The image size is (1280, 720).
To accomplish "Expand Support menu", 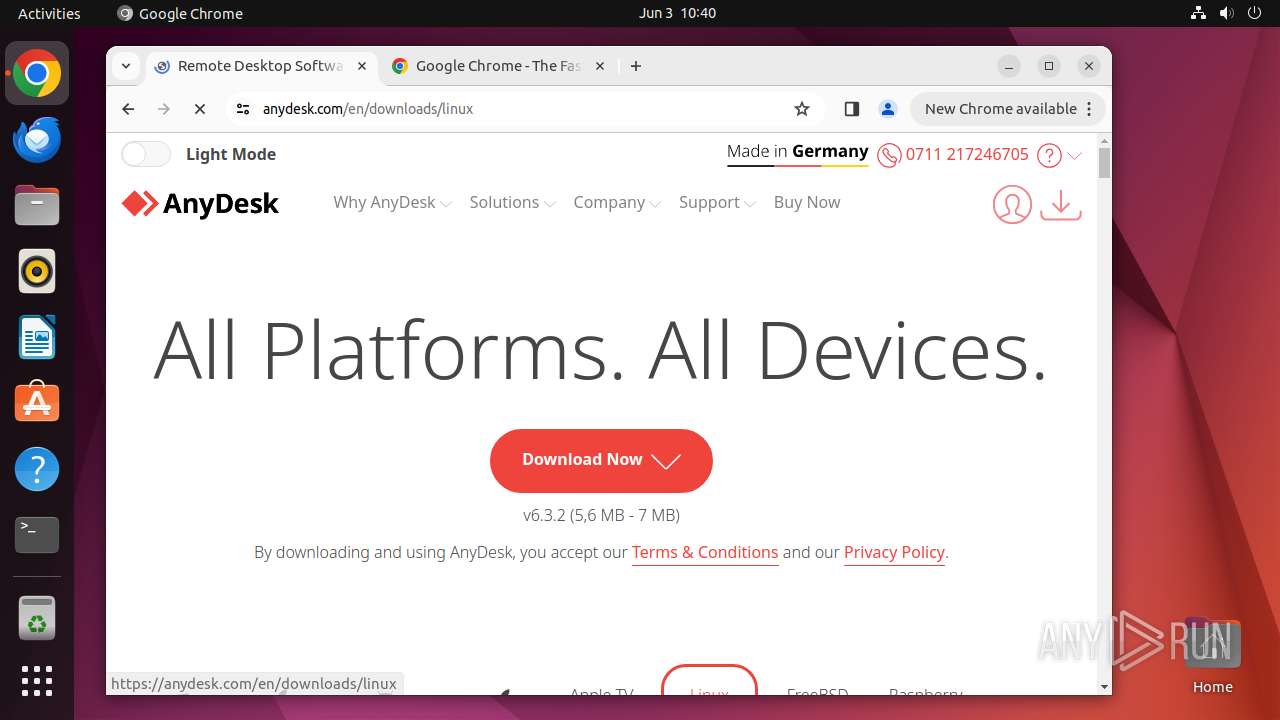I will coord(717,202).
